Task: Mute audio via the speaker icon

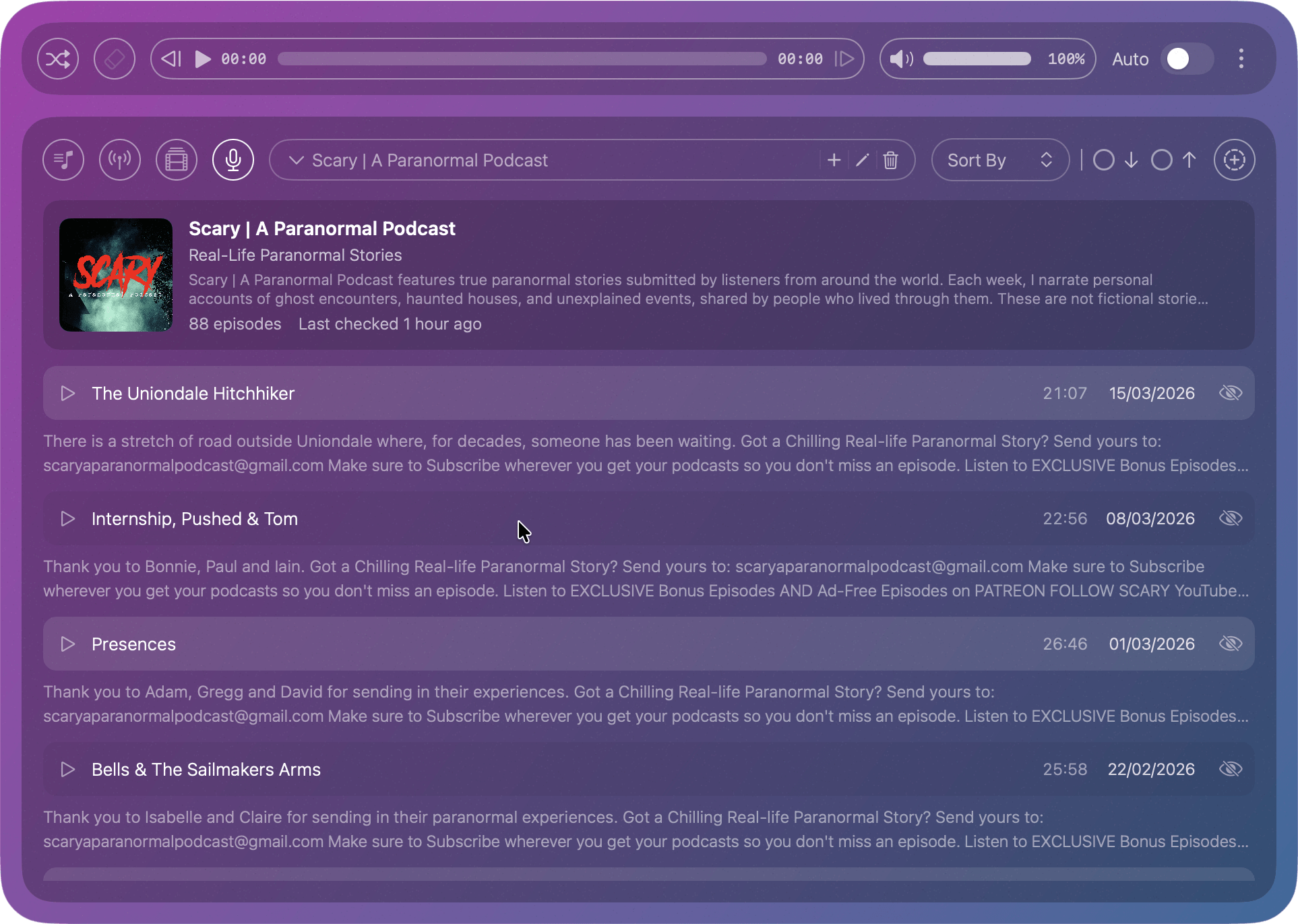Action: click(x=901, y=59)
